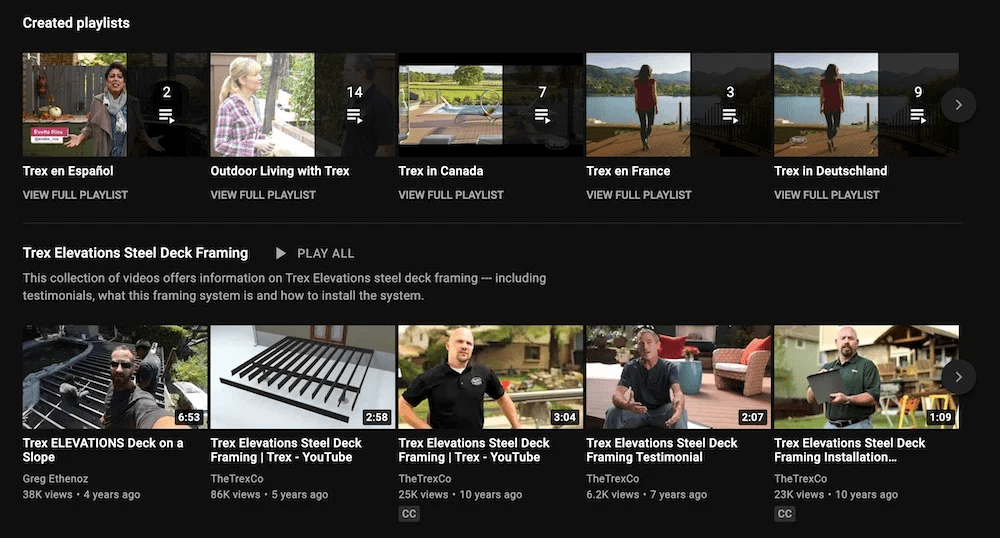The image size is (1000, 538).
Task: View full playlist for Trex en France
Action: click(x=638, y=195)
